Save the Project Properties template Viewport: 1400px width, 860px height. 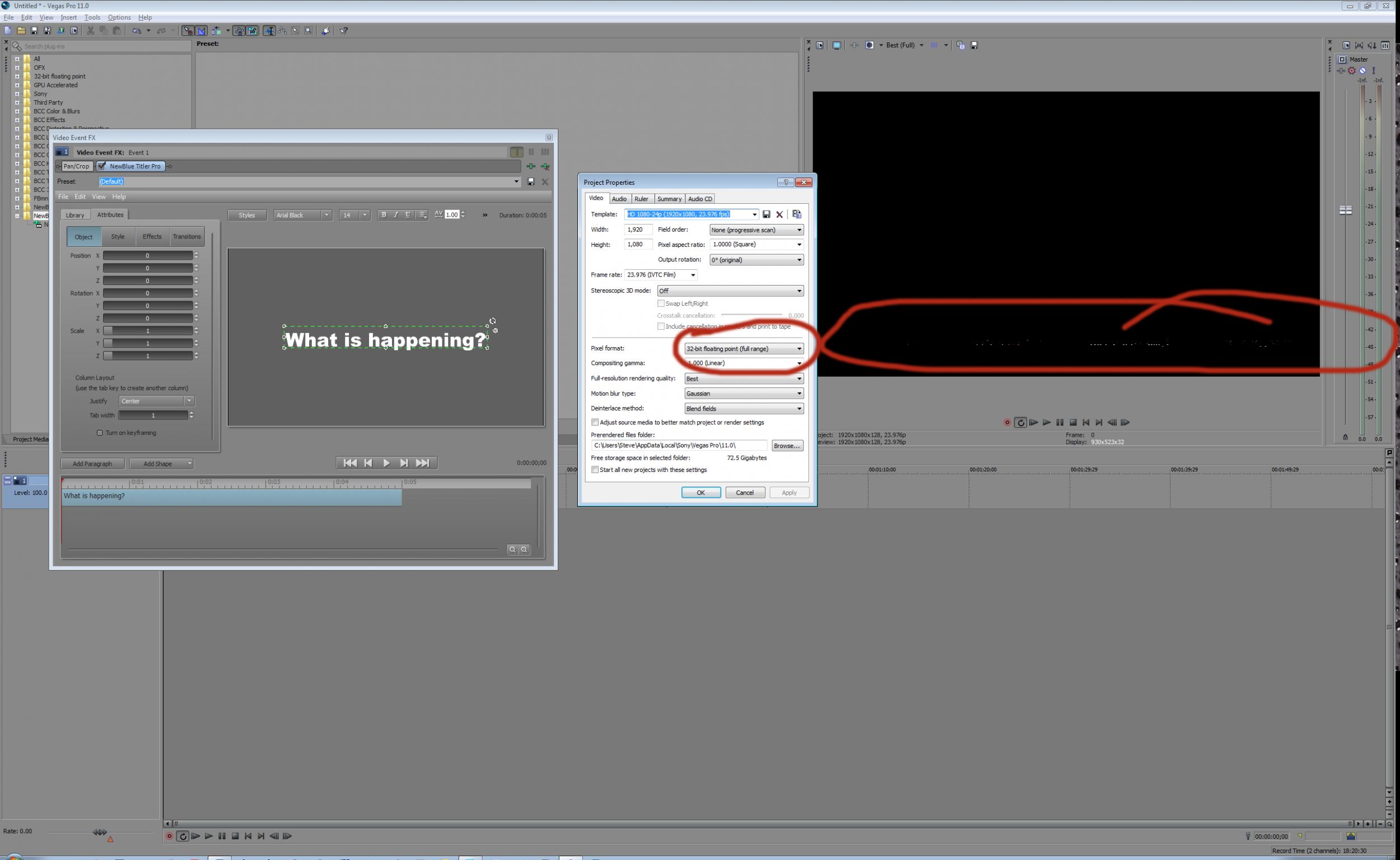pyautogui.click(x=766, y=214)
